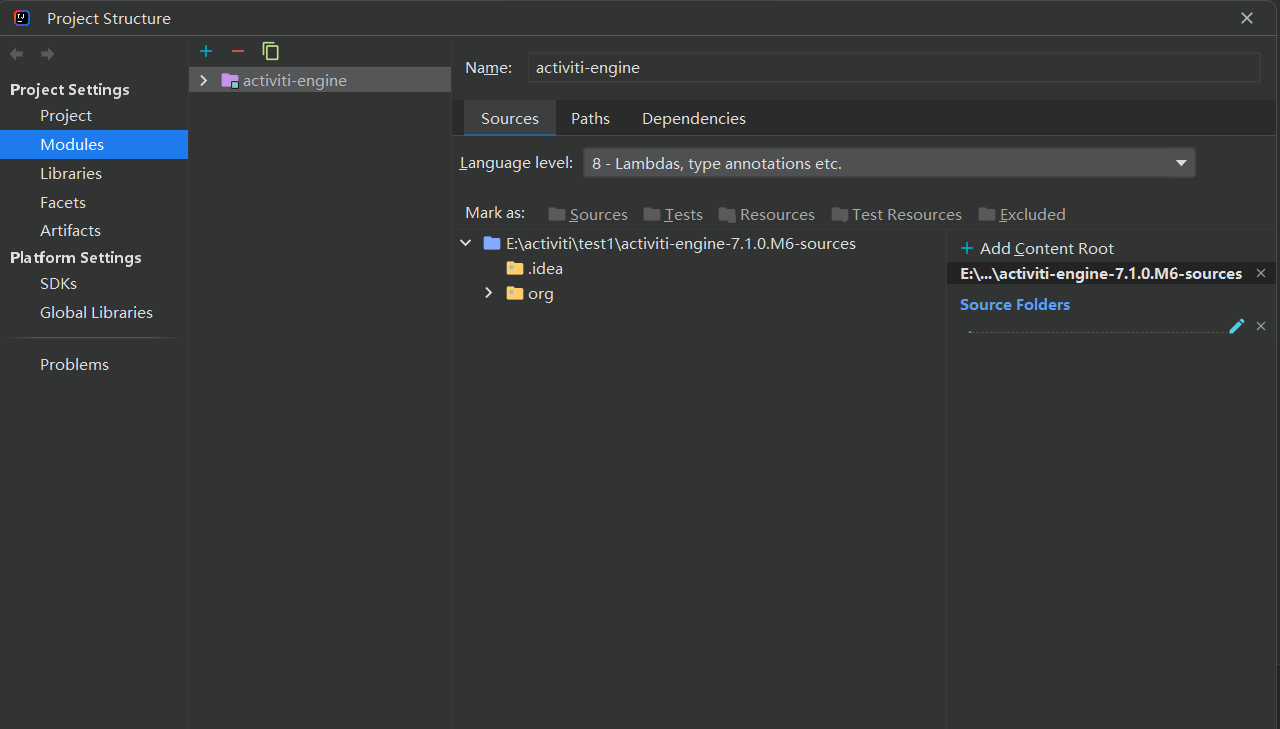Image resolution: width=1280 pixels, height=729 pixels.
Task: Mark folder as Tests
Action: (x=673, y=214)
